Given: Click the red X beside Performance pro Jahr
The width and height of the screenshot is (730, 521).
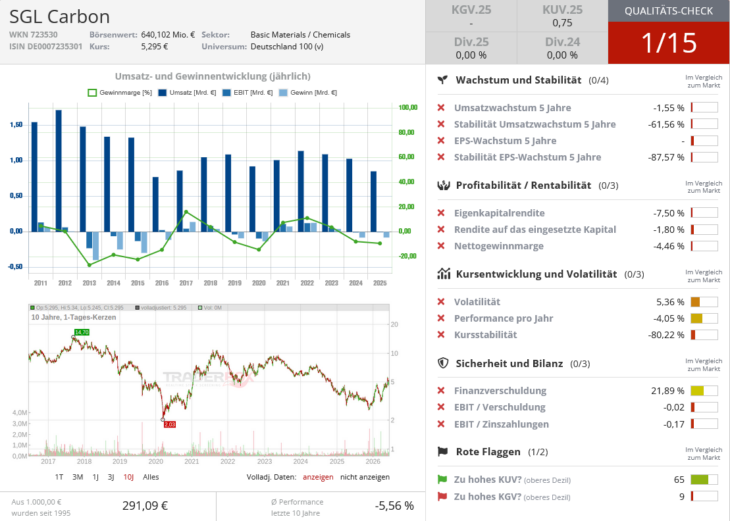Looking at the screenshot, I should pyautogui.click(x=441, y=318).
